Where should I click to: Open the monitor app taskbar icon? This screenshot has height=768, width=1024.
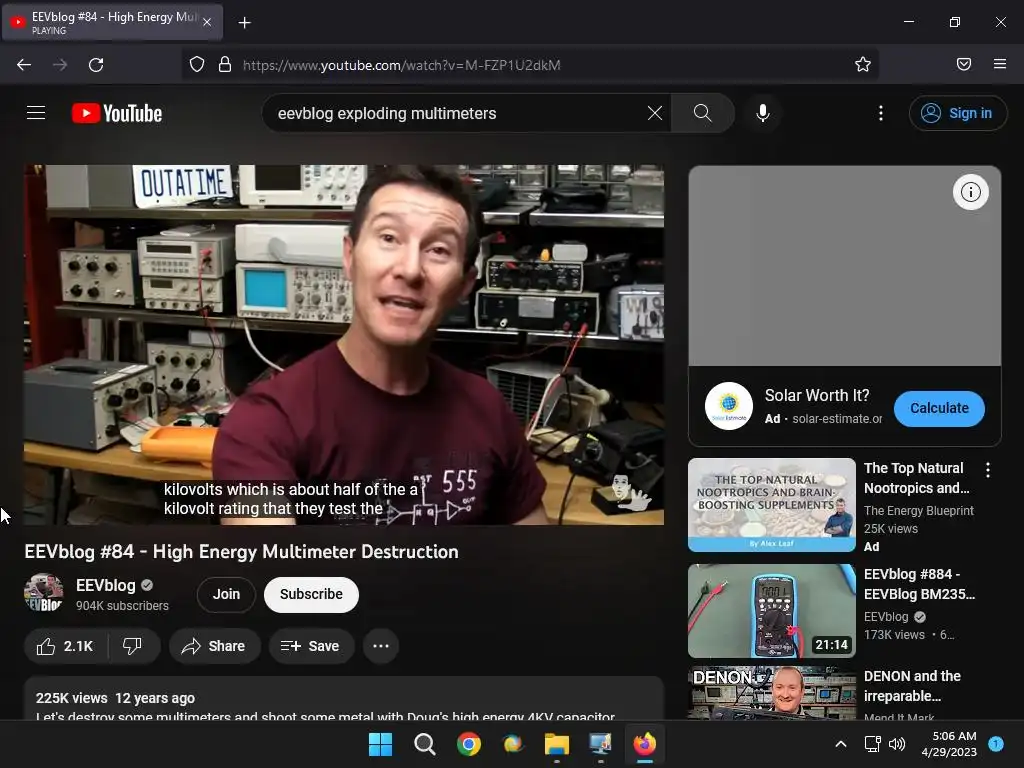(x=601, y=744)
